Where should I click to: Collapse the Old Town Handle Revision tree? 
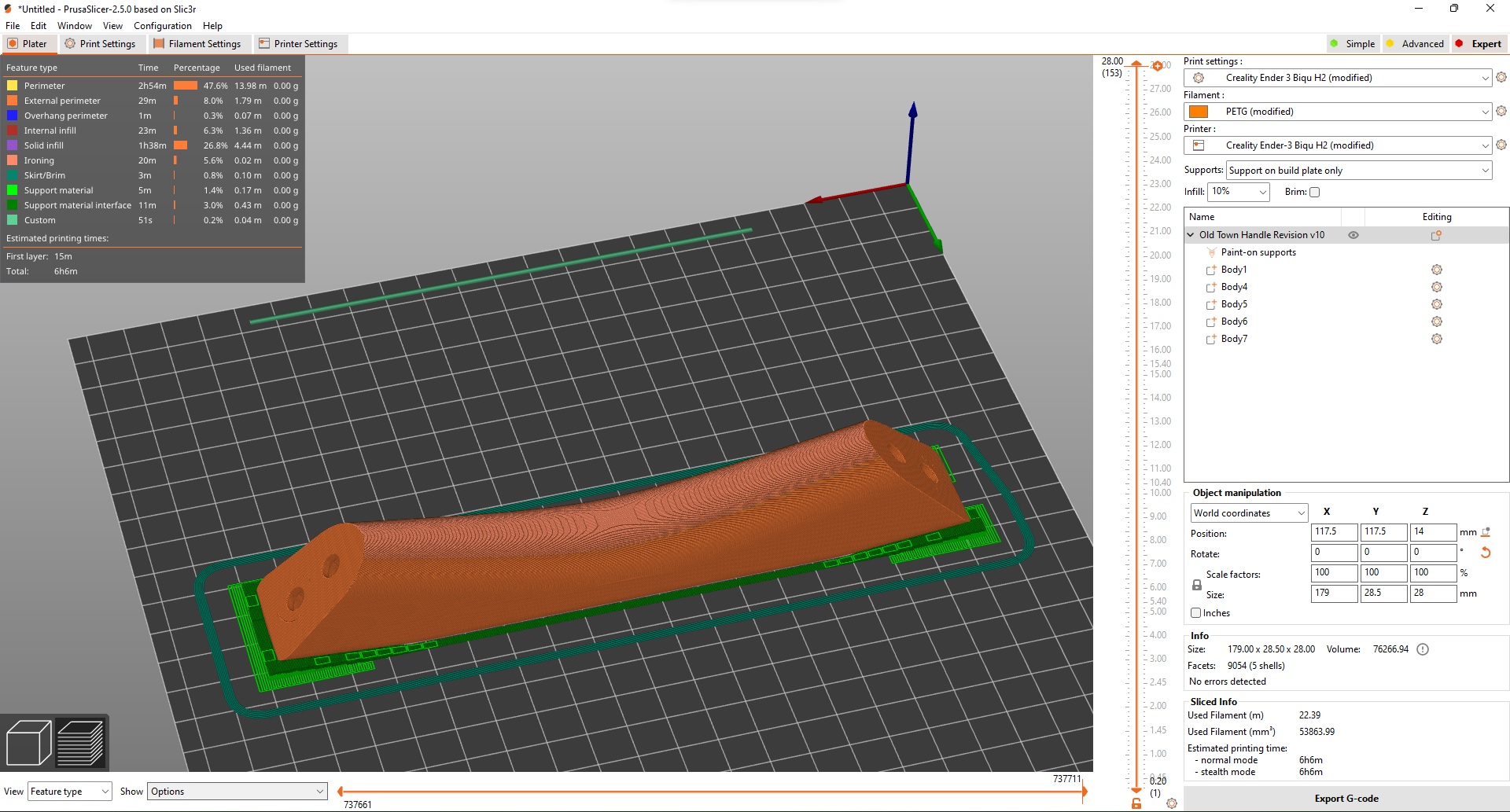coord(1191,235)
